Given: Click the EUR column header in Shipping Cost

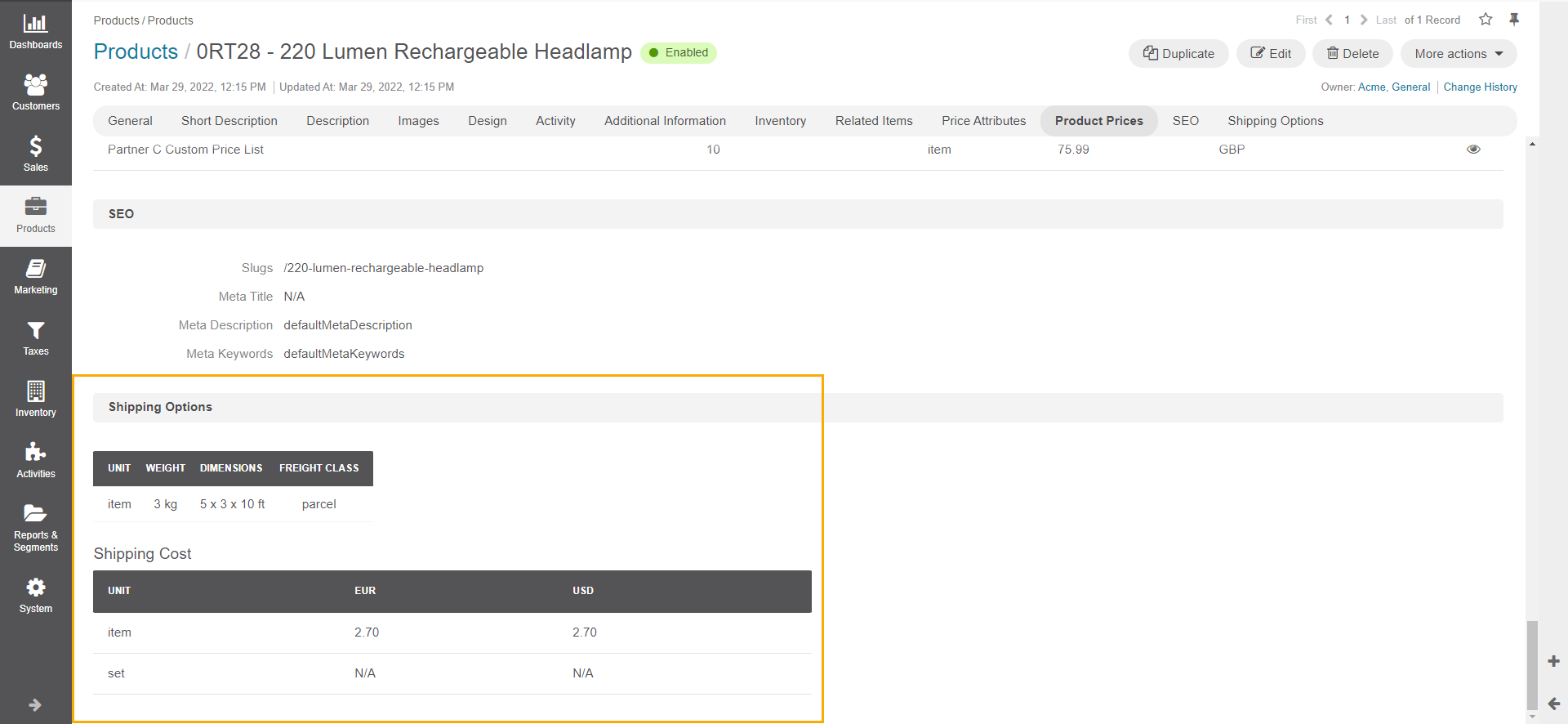Looking at the screenshot, I should coord(365,591).
